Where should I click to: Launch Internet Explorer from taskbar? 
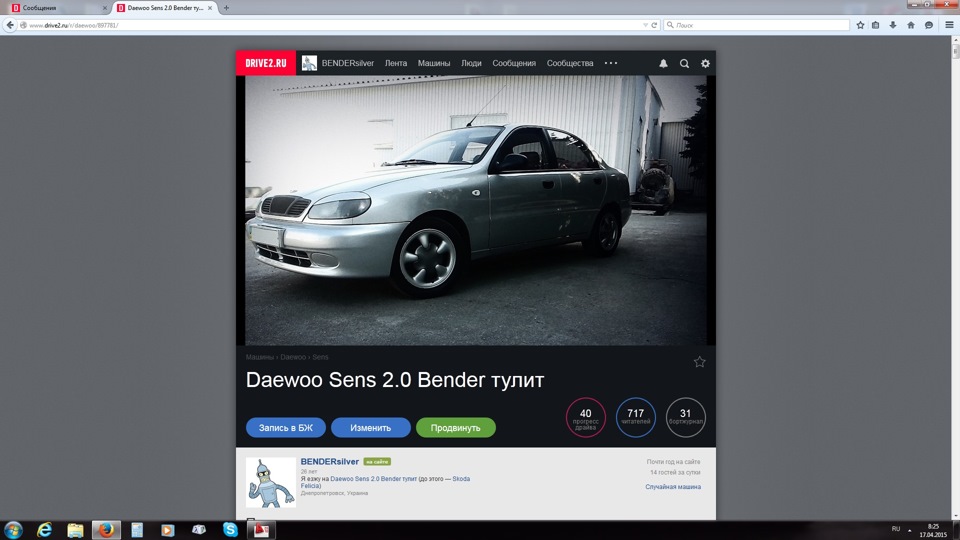point(44,530)
